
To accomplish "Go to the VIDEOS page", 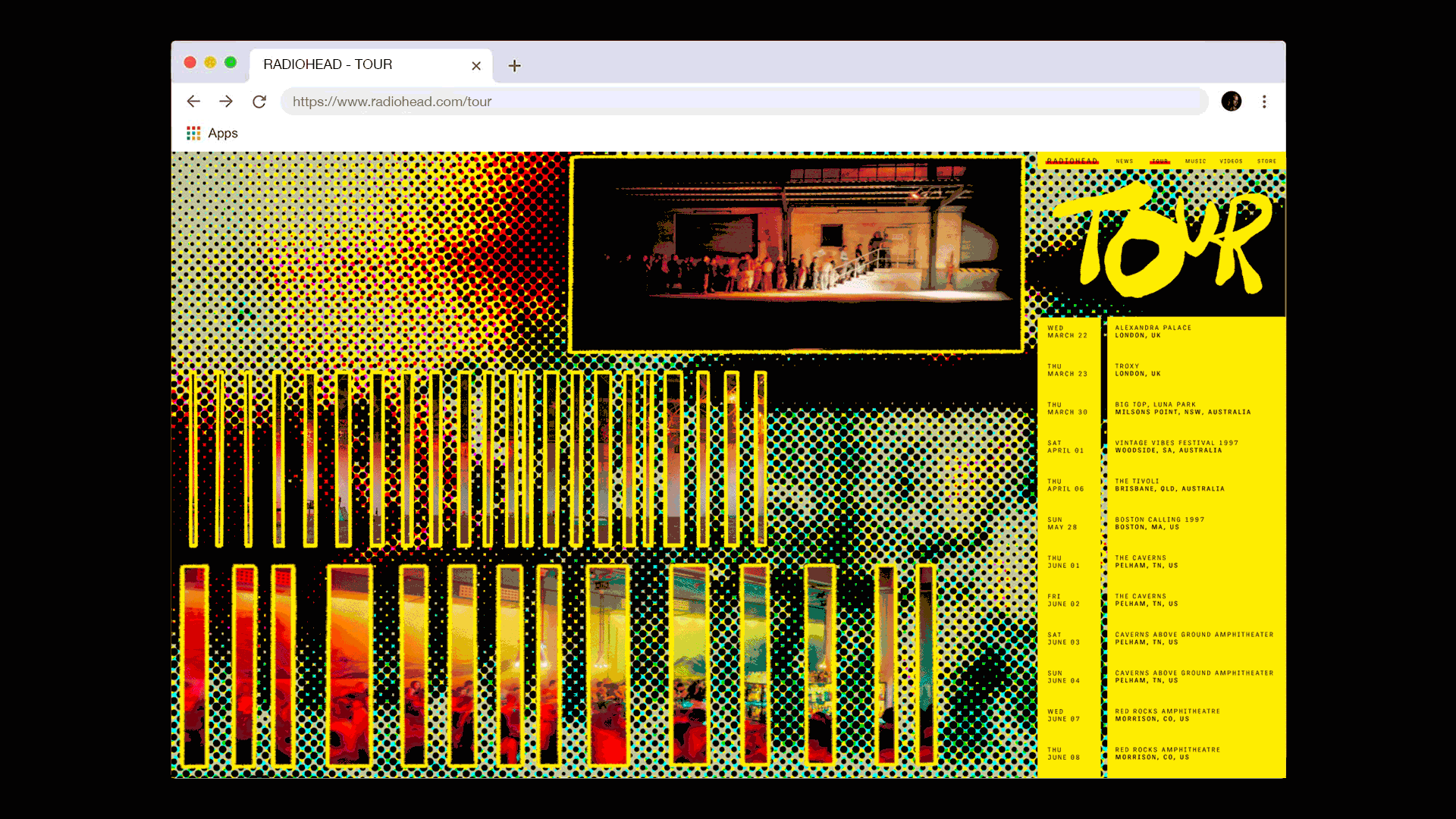I will click(1231, 161).
